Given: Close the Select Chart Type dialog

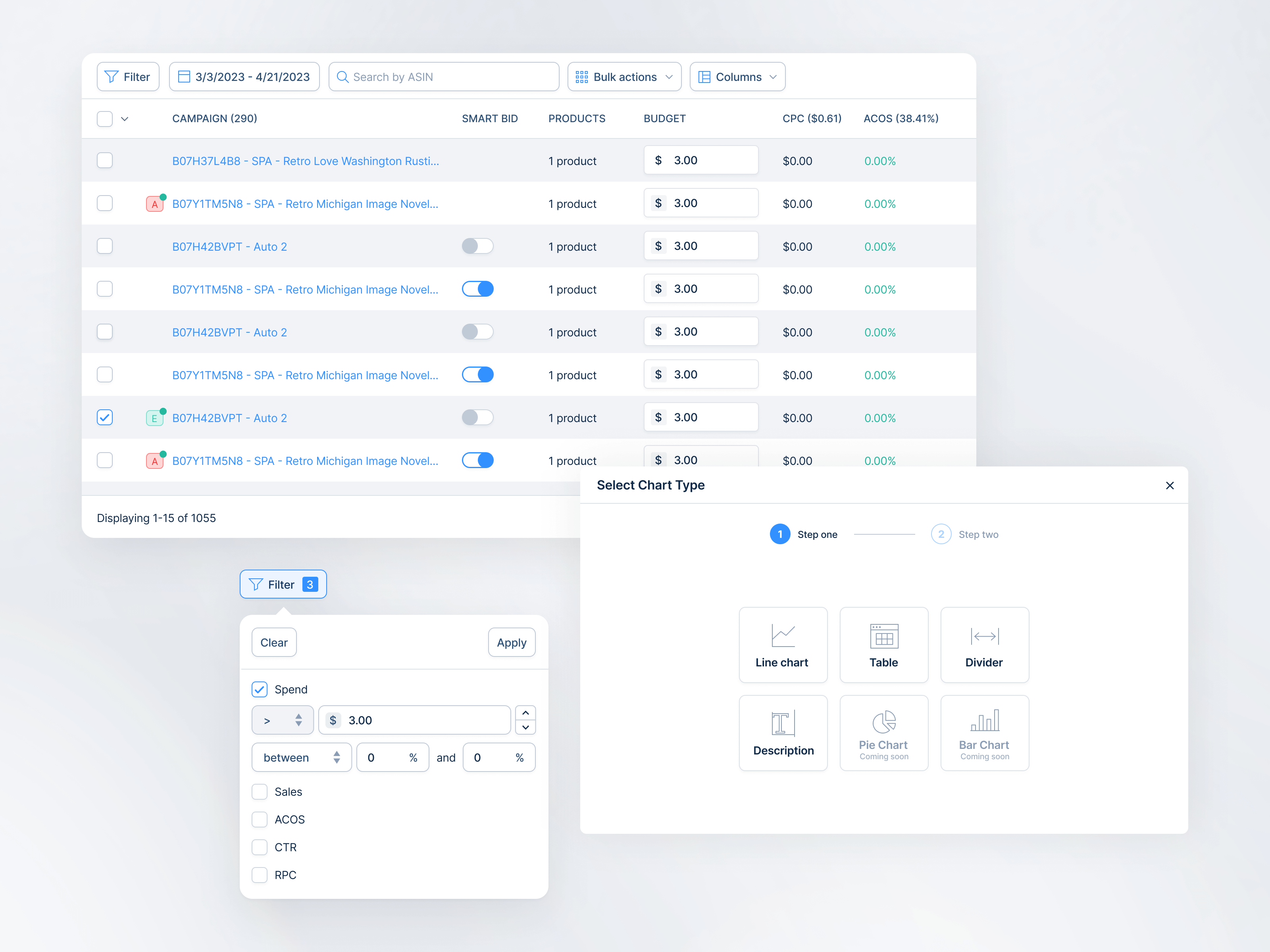Looking at the screenshot, I should click(1169, 486).
